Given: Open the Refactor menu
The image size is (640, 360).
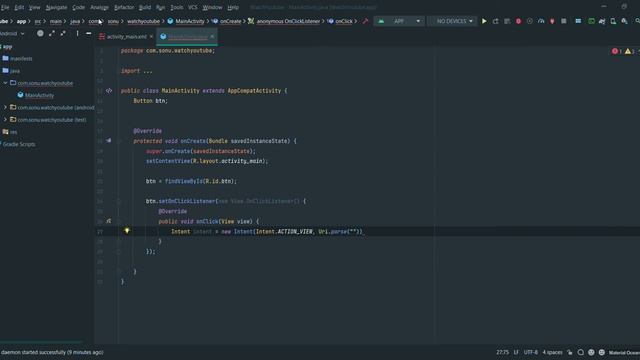Looking at the screenshot, I should pos(124,7).
